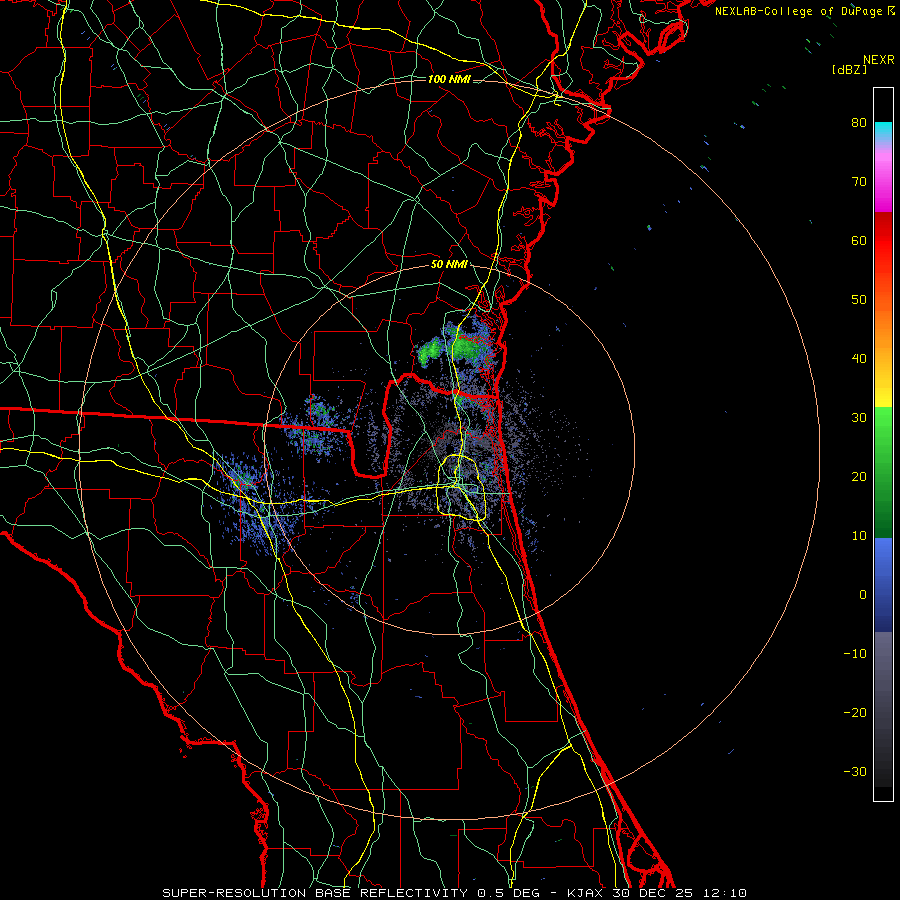Click the SUPER-RESOLUTION BASE REFLECTIVITY caption text

tap(317, 893)
